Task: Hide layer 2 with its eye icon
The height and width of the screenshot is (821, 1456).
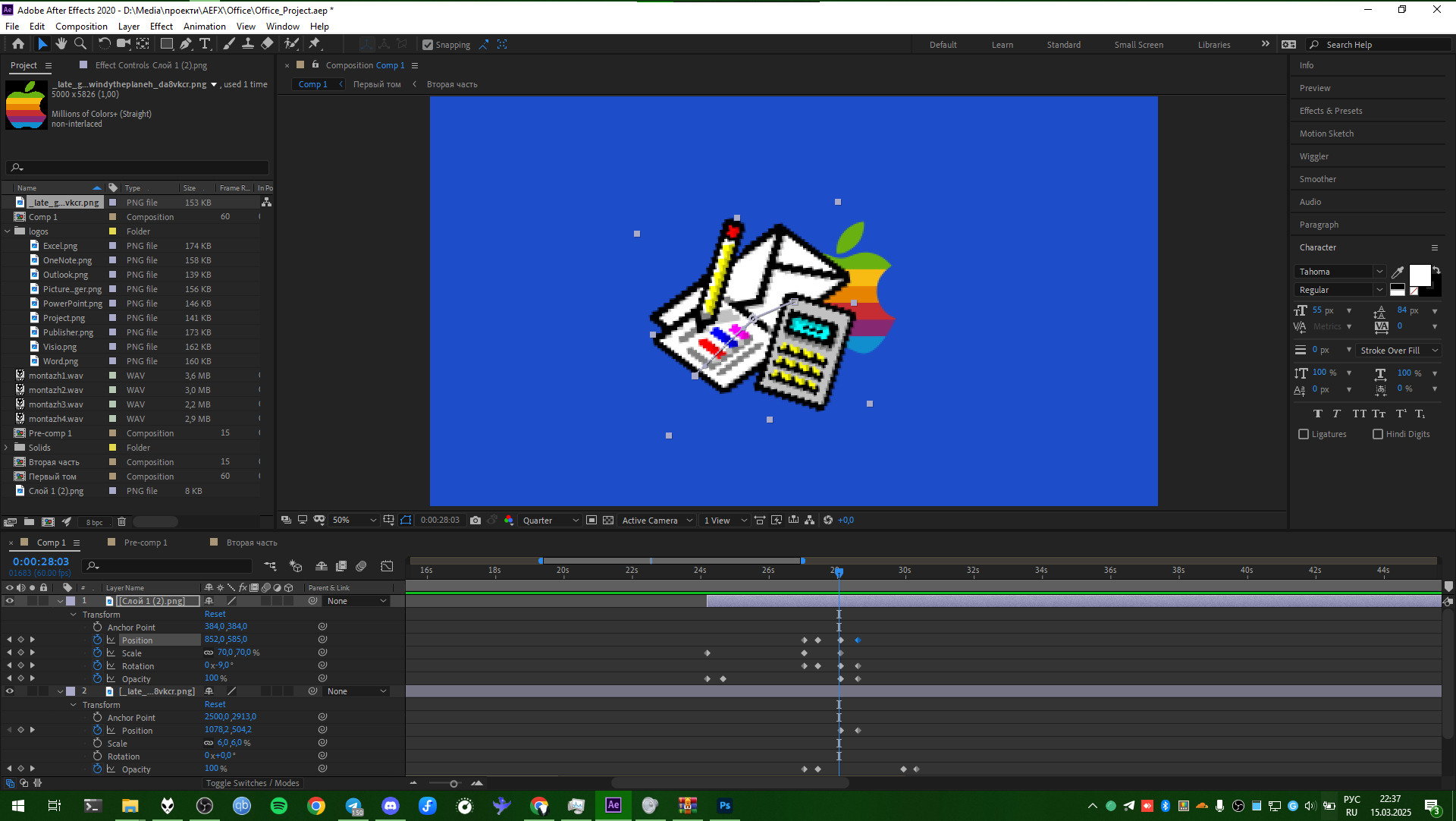Action: click(x=10, y=691)
